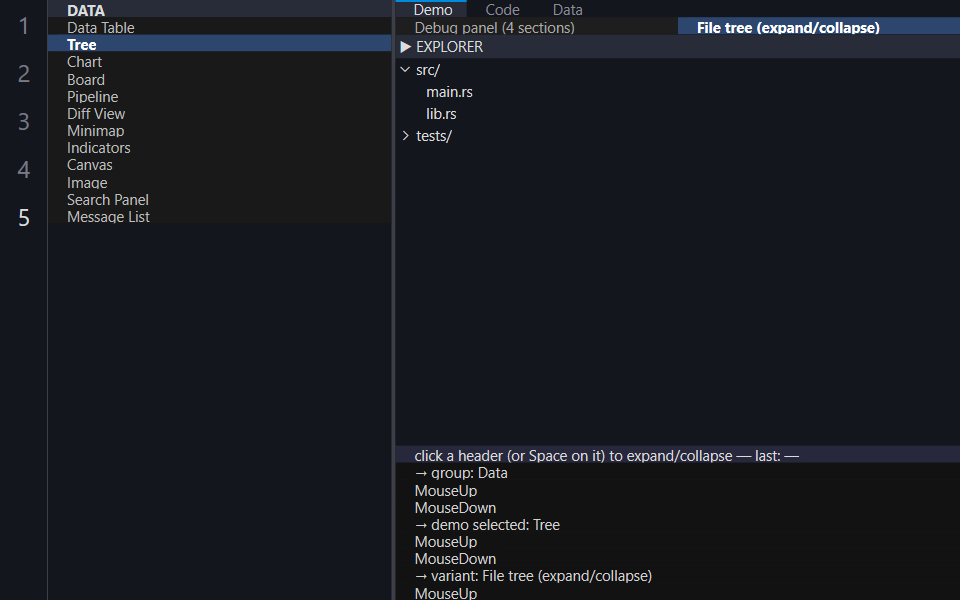Select group number 3 in sidebar

23,121
